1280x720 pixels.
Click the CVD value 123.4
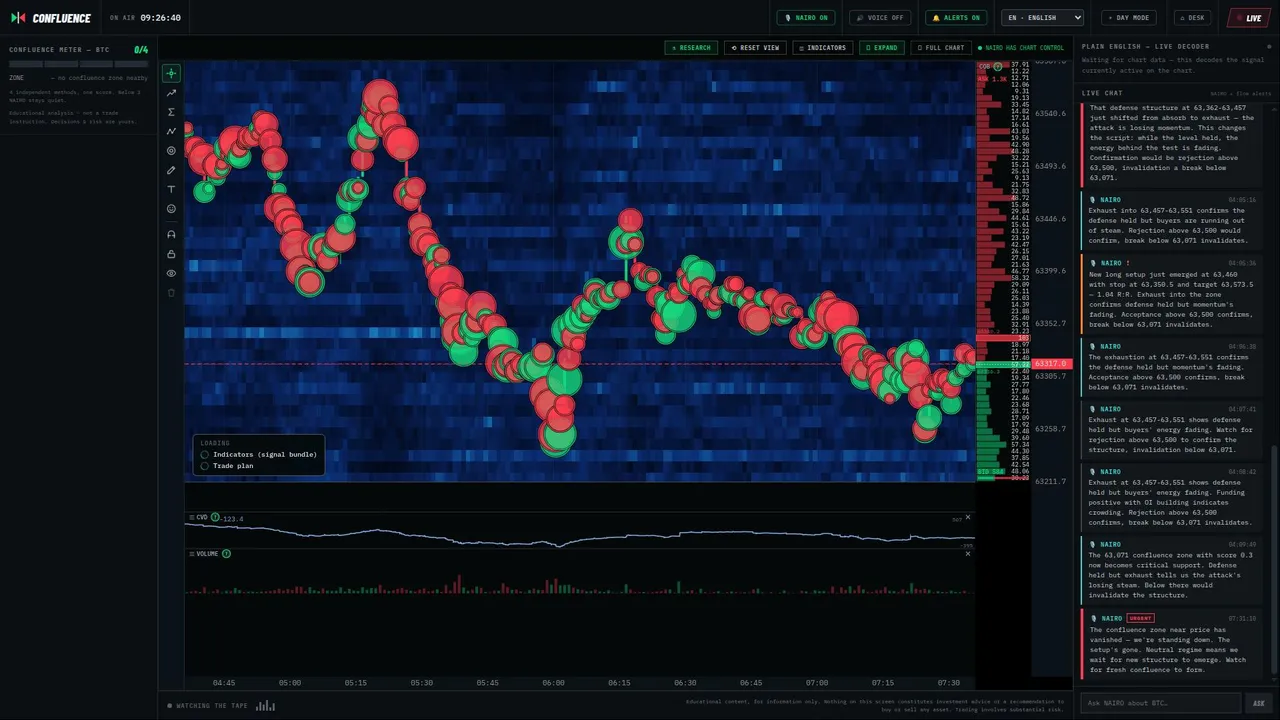(233, 519)
